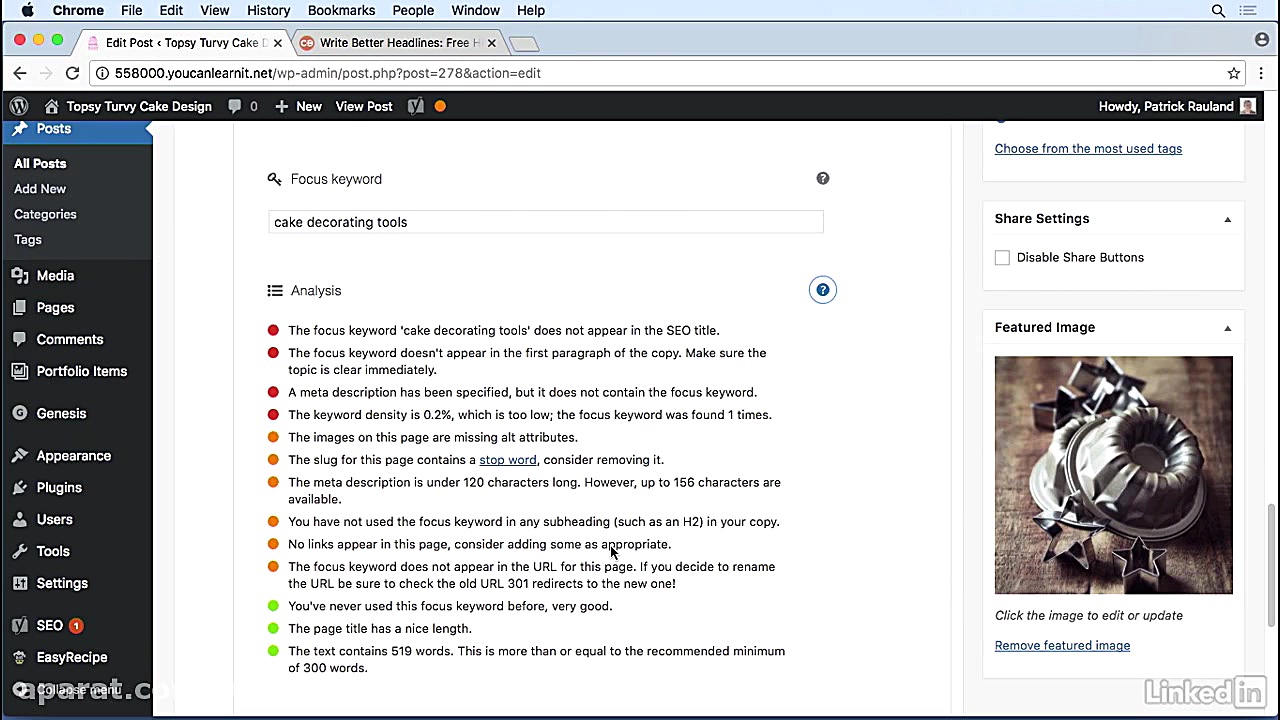Open the Chrome File menu
Viewport: 1280px width, 720px height.
[x=131, y=11]
